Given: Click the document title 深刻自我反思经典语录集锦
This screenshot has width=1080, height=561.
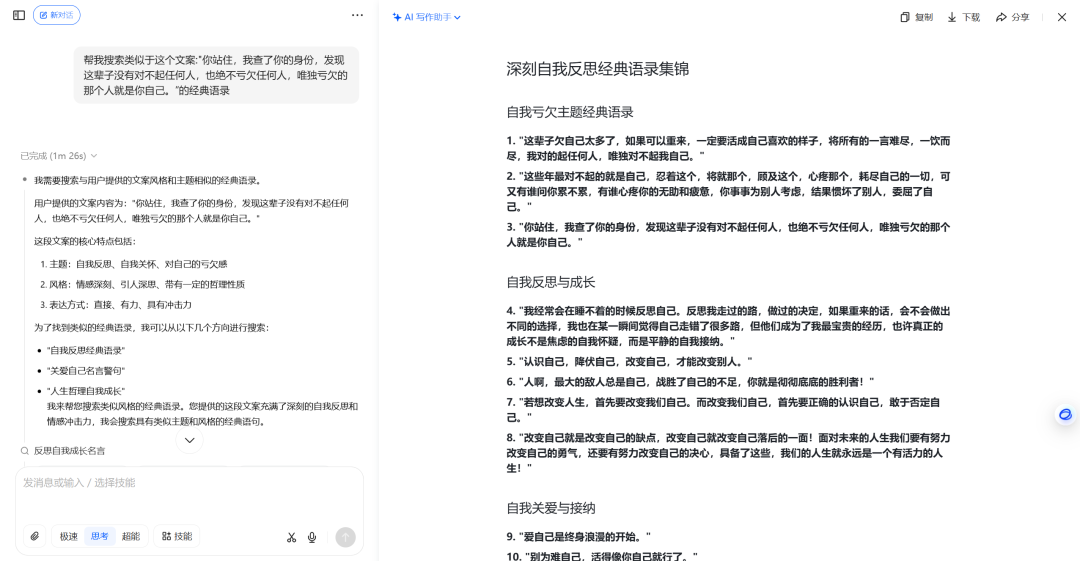Looking at the screenshot, I should (x=597, y=69).
